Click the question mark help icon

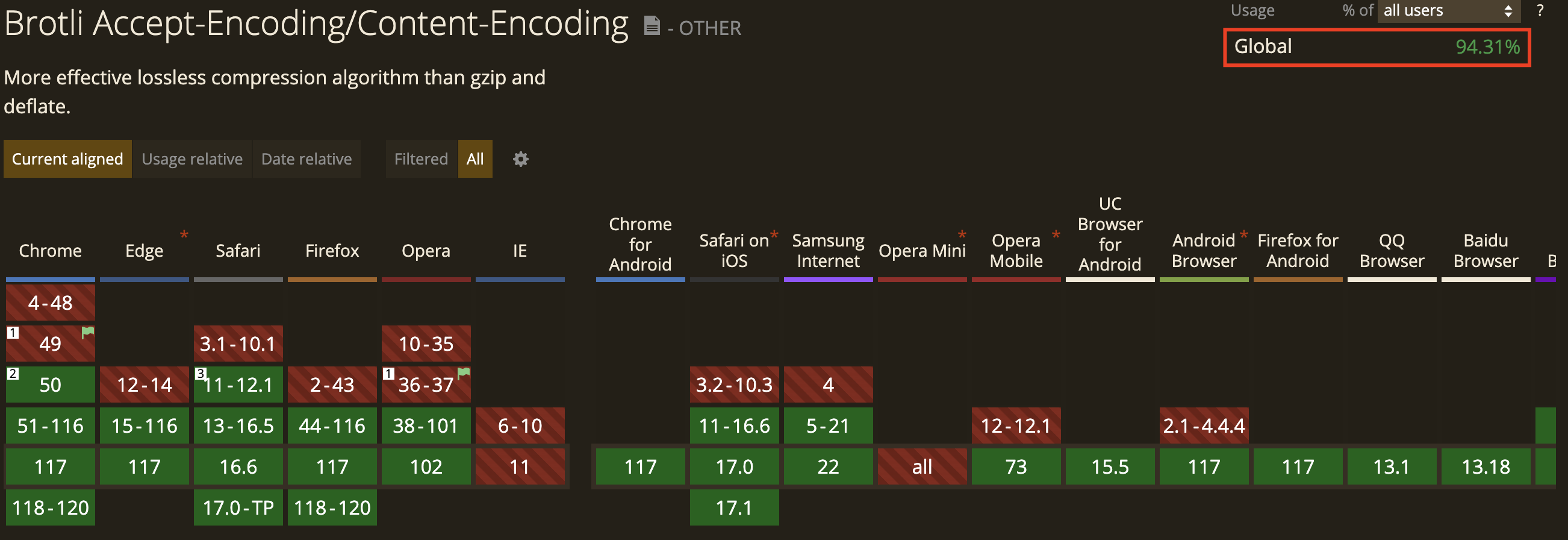1539,10
